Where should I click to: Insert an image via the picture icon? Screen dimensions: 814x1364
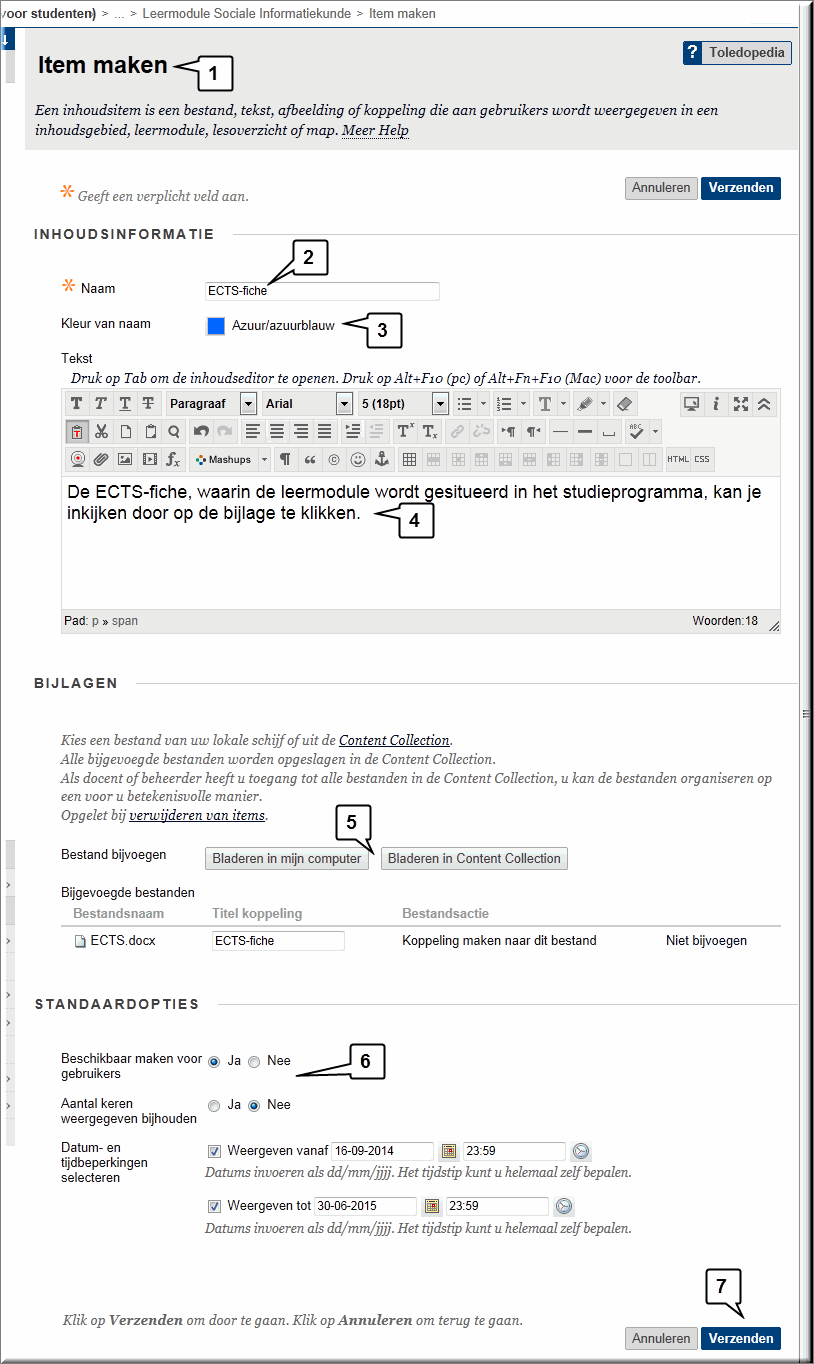pyautogui.click(x=125, y=460)
